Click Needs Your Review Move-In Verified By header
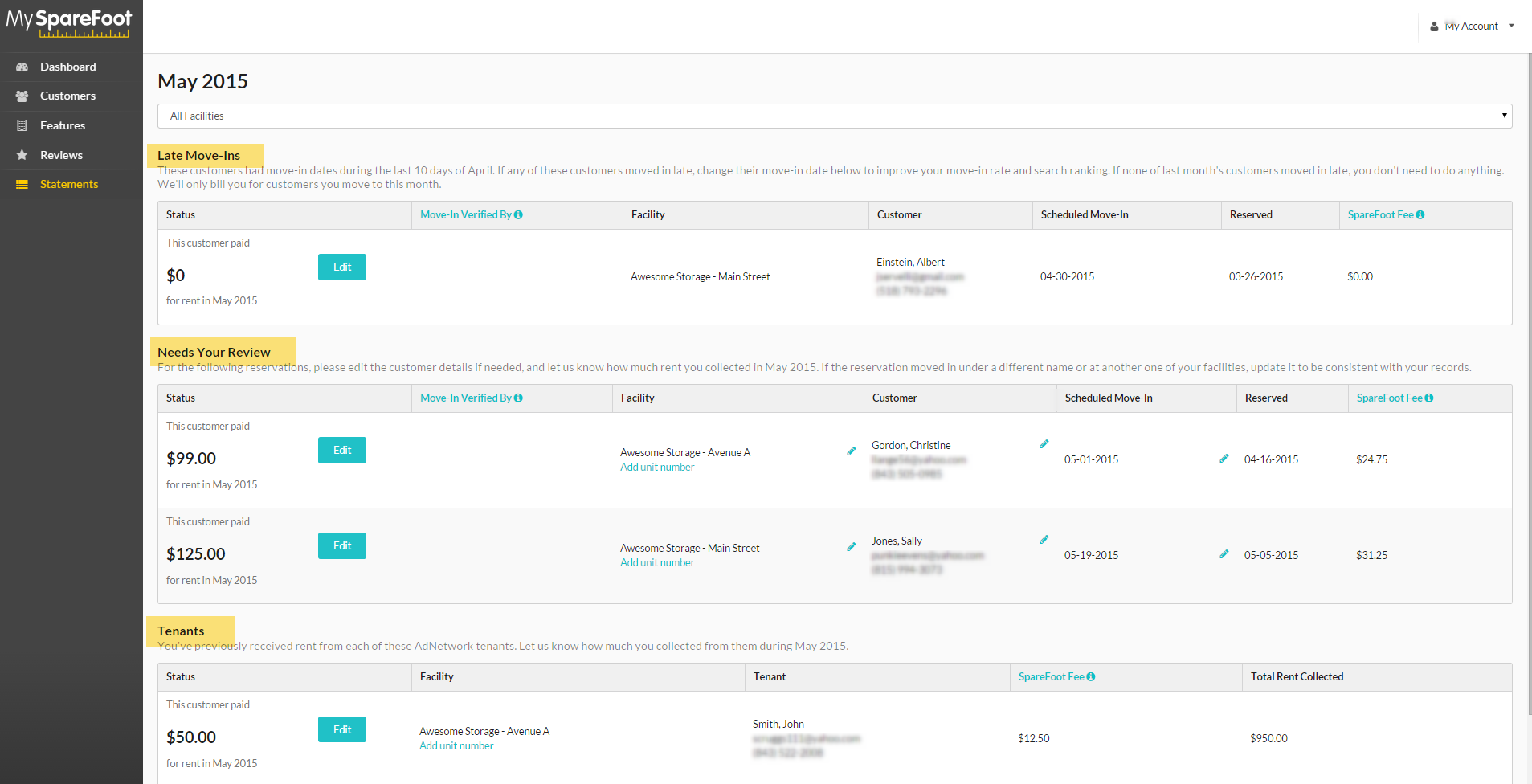Screen dimensions: 1532x784 pos(466,398)
